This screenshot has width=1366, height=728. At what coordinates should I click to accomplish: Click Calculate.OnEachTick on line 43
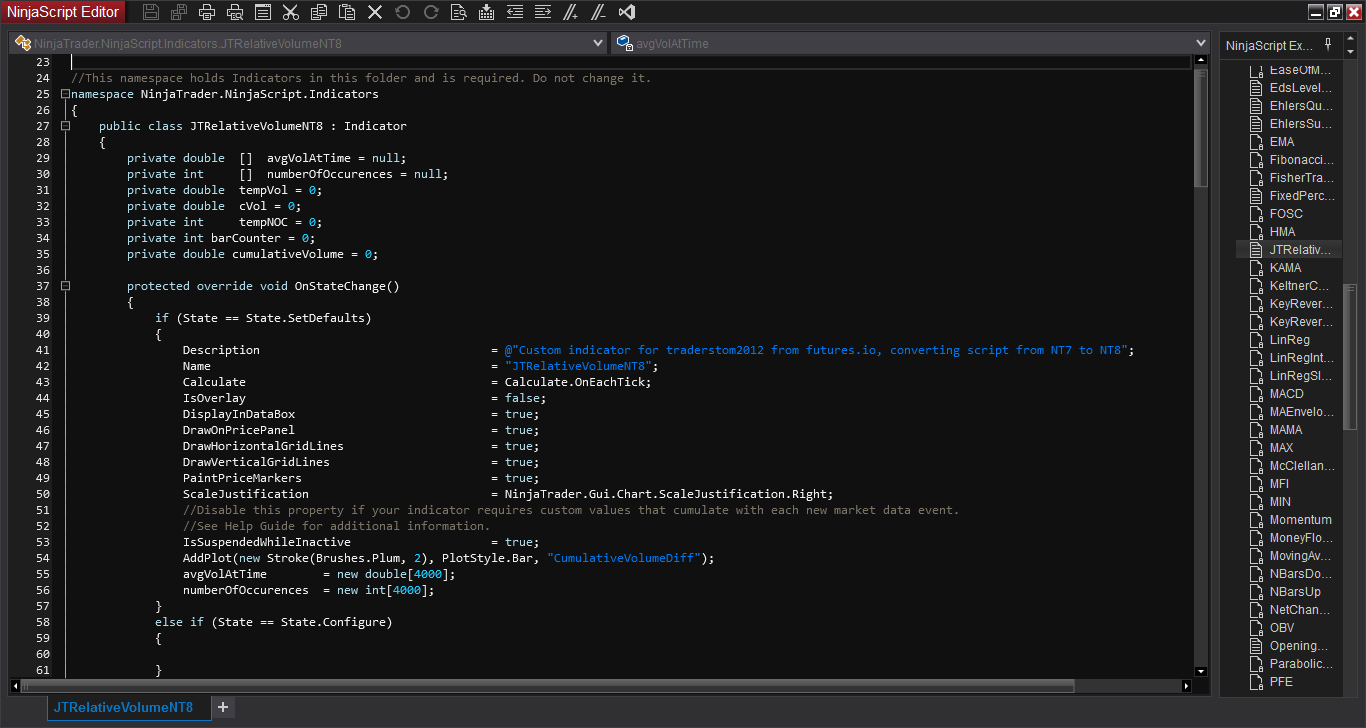coord(577,382)
